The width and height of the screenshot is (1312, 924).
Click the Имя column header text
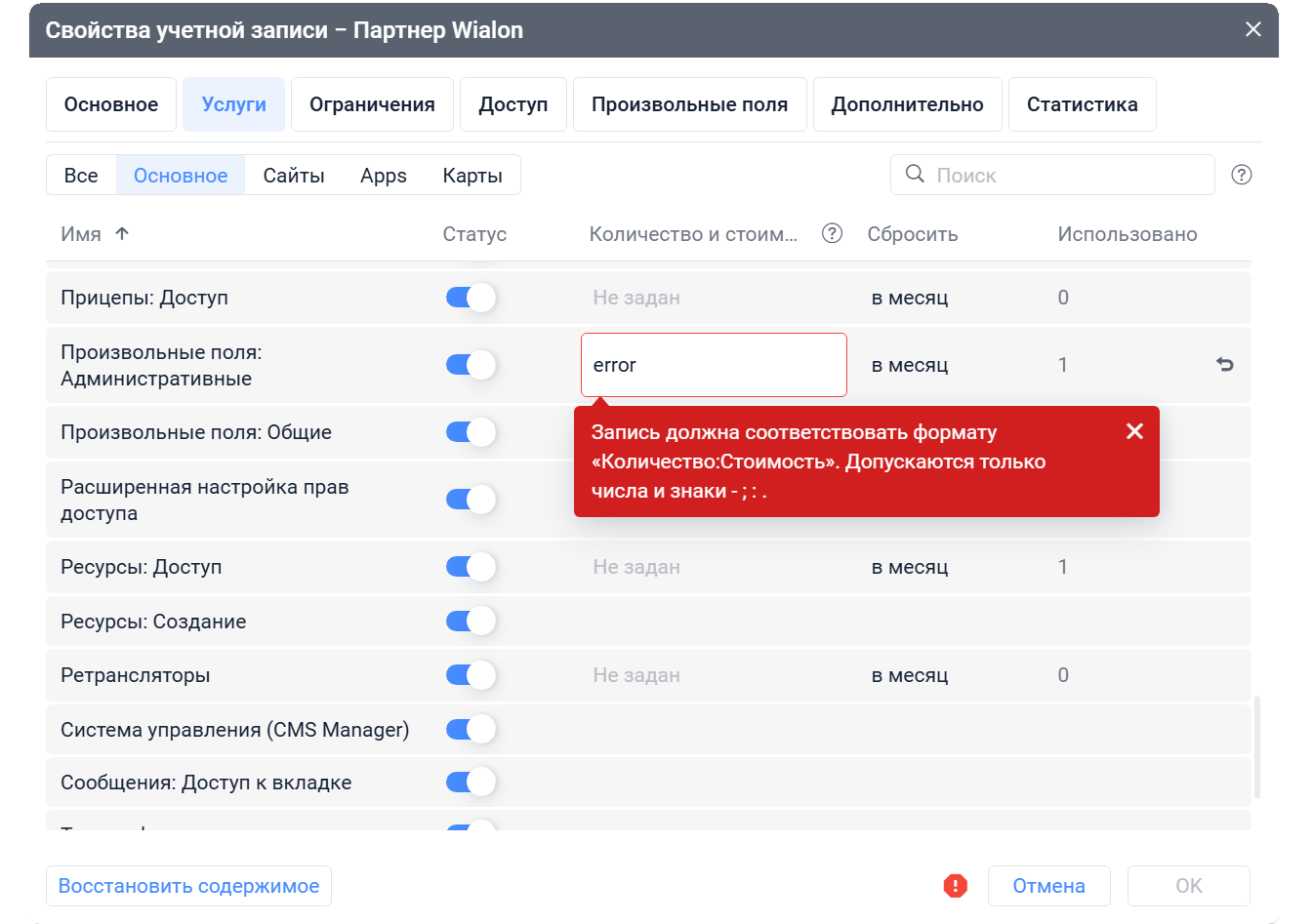pos(81,234)
